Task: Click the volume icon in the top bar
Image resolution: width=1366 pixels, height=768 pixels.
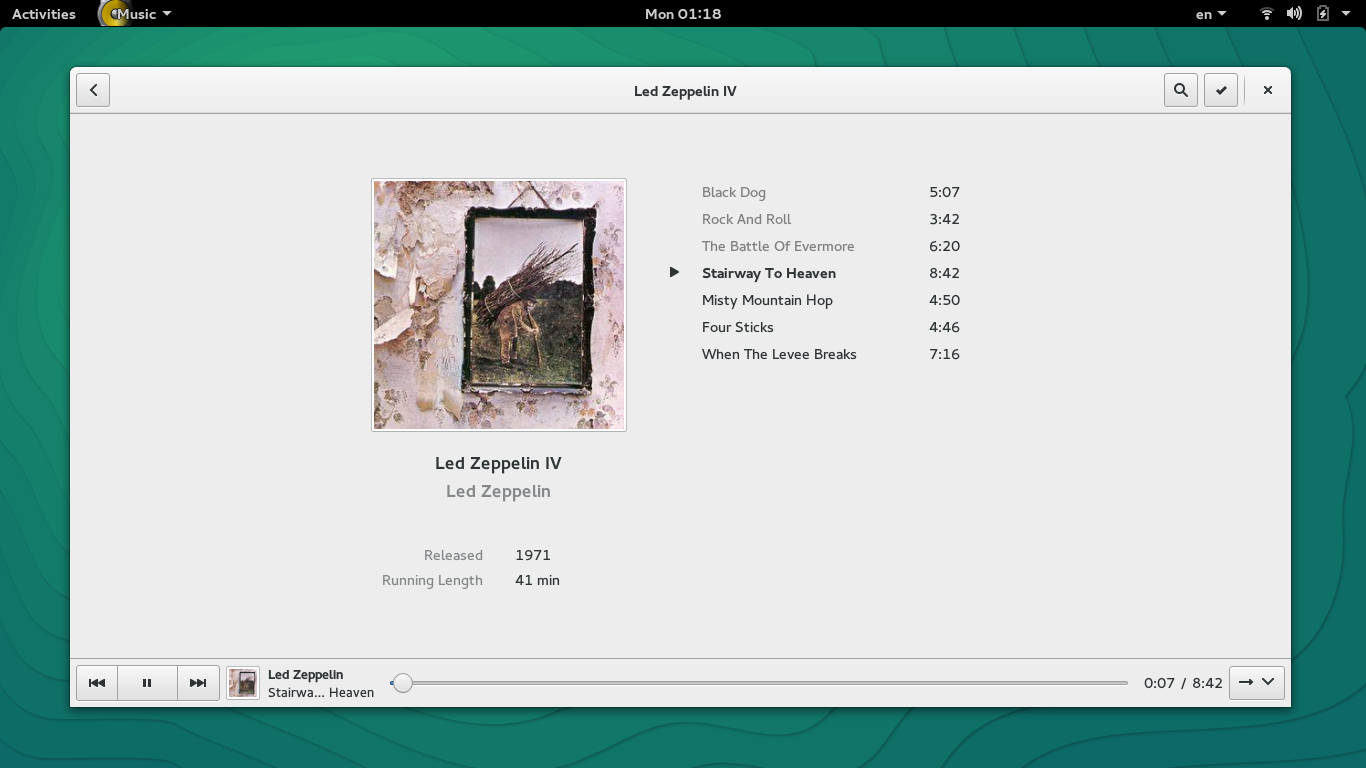Action: point(1294,13)
